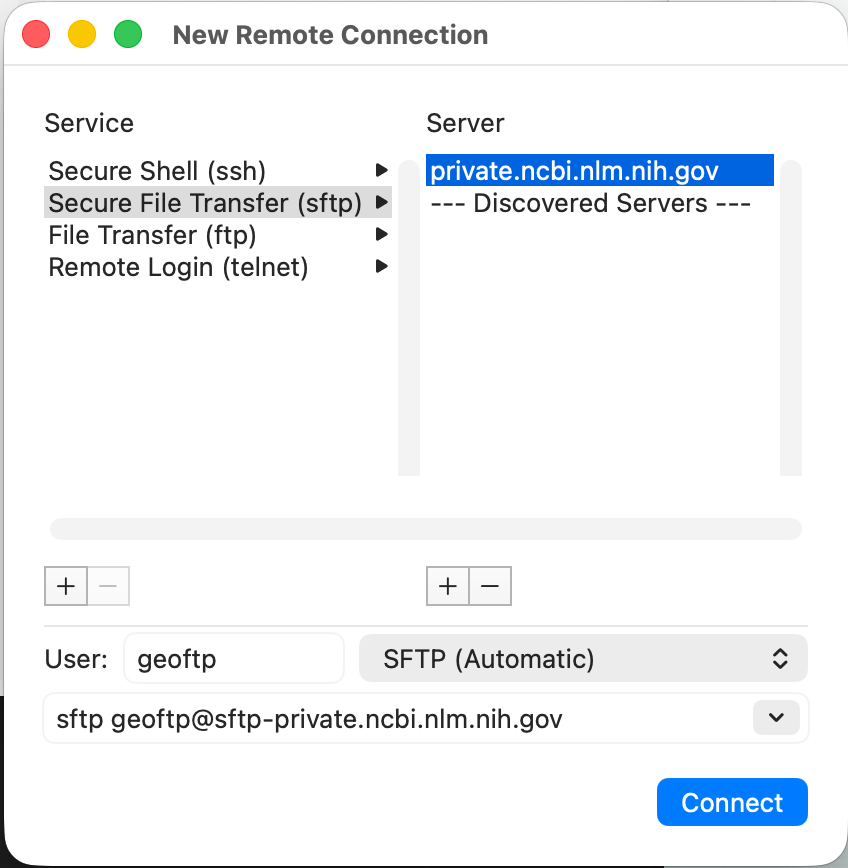The image size is (848, 868).
Task: Expand Remote Login (telnet) arrow
Action: pyautogui.click(x=381, y=267)
